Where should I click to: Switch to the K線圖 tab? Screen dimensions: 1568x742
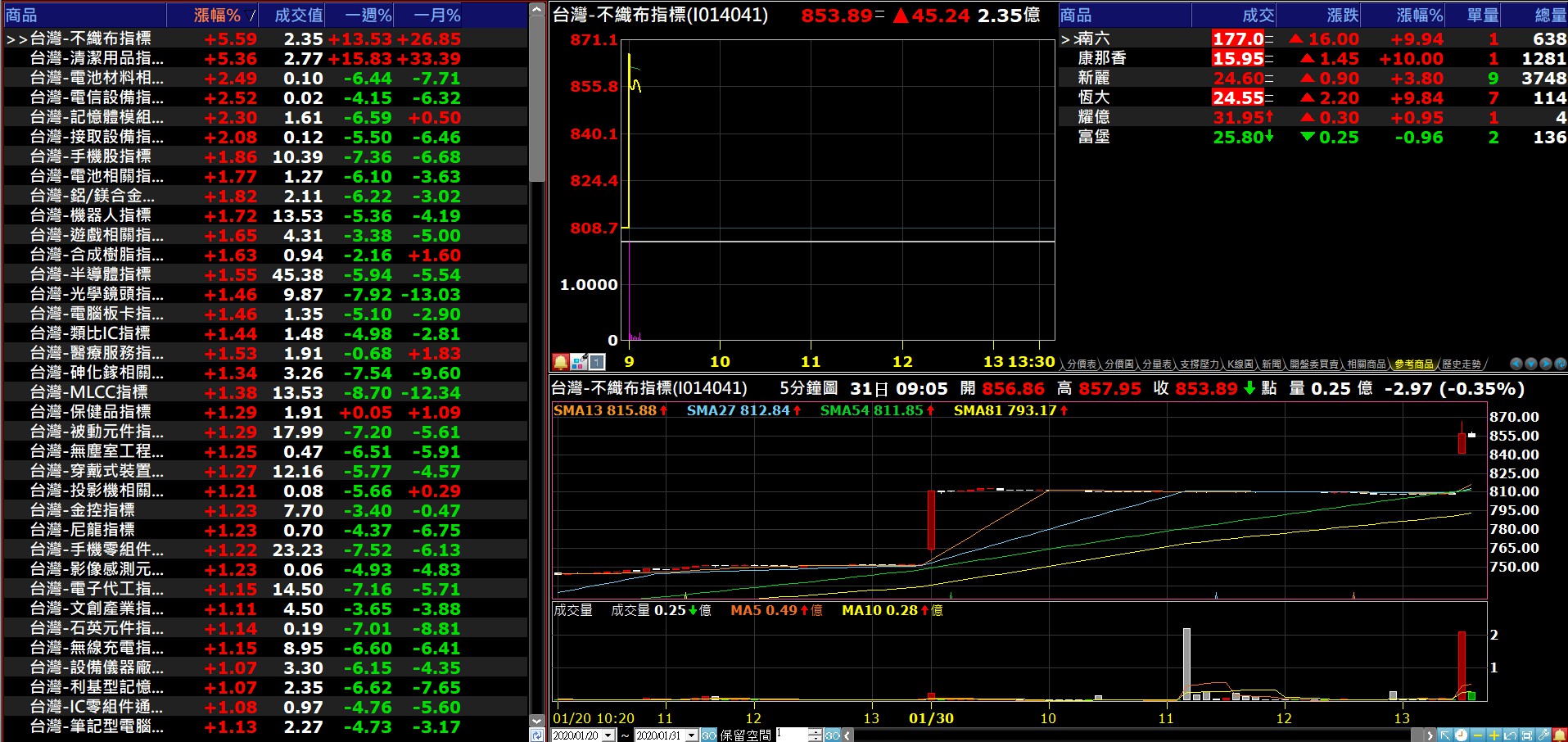click(1240, 364)
